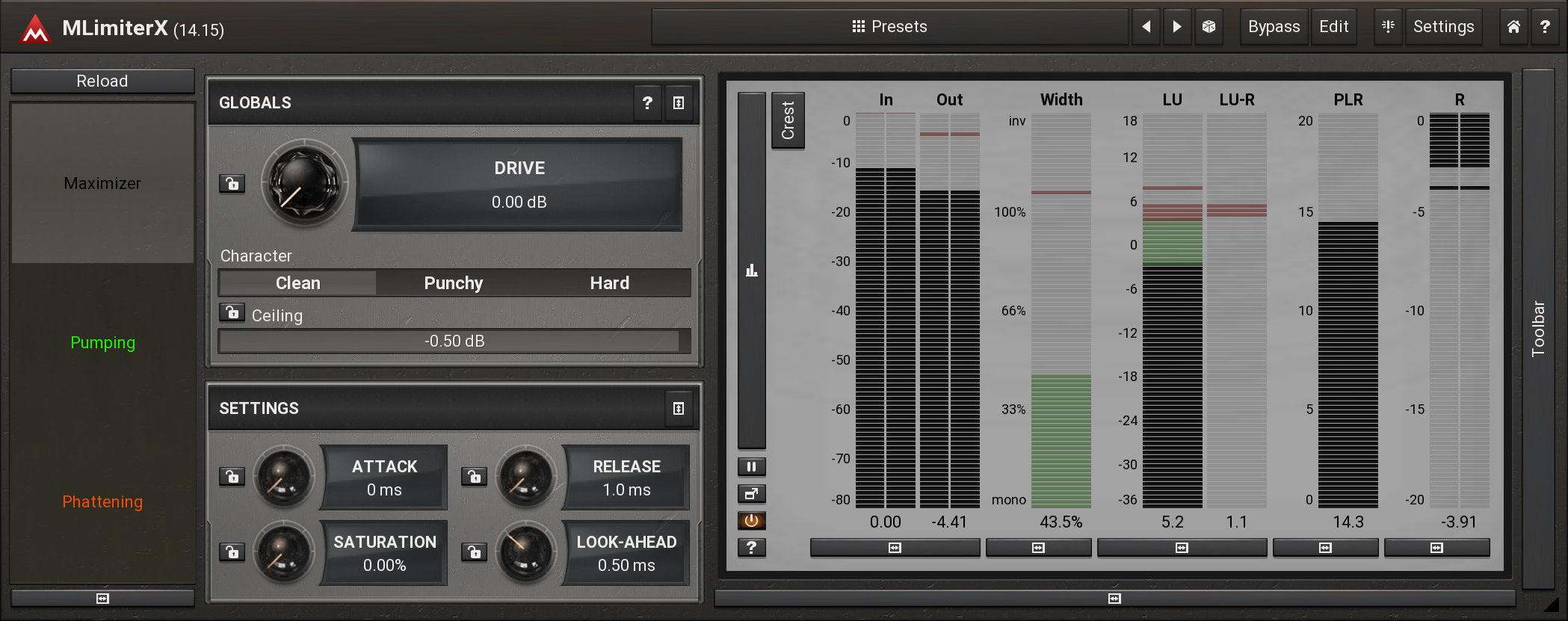Screen dimensions: 1568x621
Task: Select the Hard character tab
Action: 609,283
